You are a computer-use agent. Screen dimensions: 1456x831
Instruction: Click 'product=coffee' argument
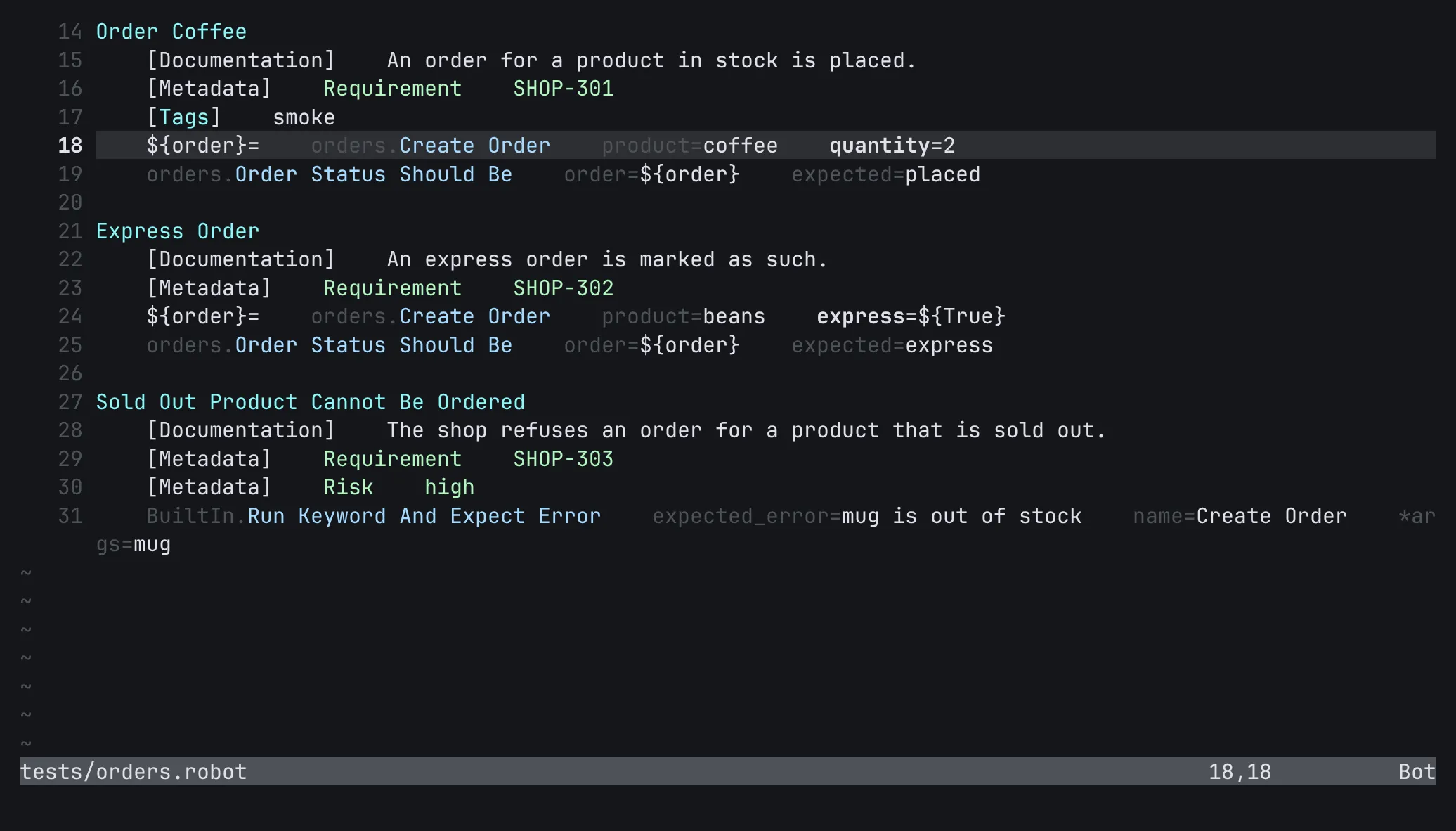689,146
